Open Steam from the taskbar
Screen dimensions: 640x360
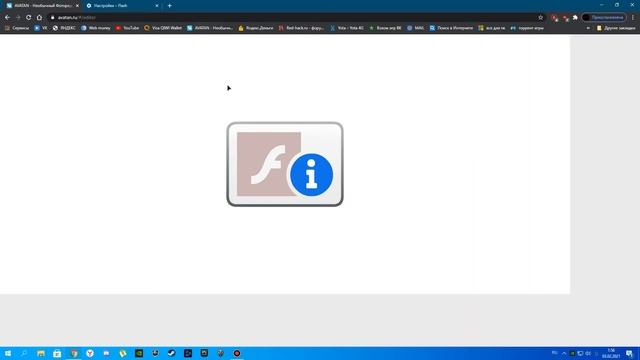pos(171,353)
